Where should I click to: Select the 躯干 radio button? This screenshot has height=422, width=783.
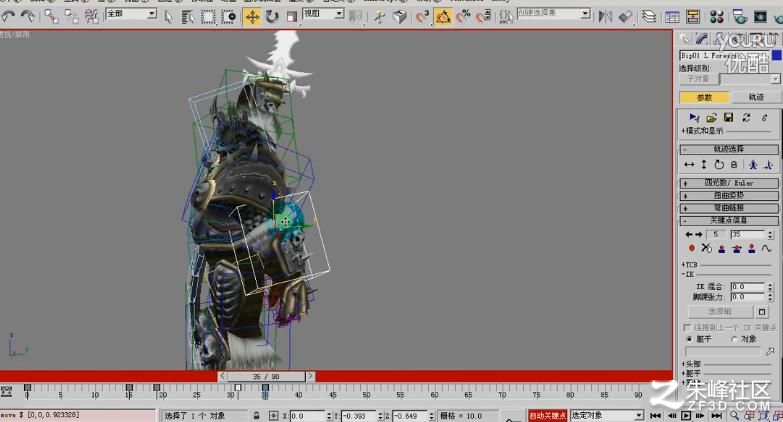pyautogui.click(x=689, y=339)
